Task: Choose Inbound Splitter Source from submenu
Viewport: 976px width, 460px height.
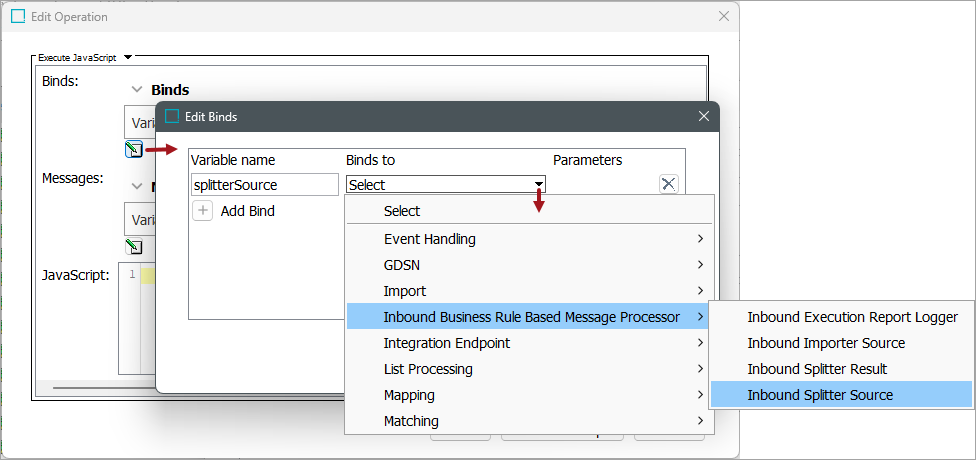Action: (820, 395)
